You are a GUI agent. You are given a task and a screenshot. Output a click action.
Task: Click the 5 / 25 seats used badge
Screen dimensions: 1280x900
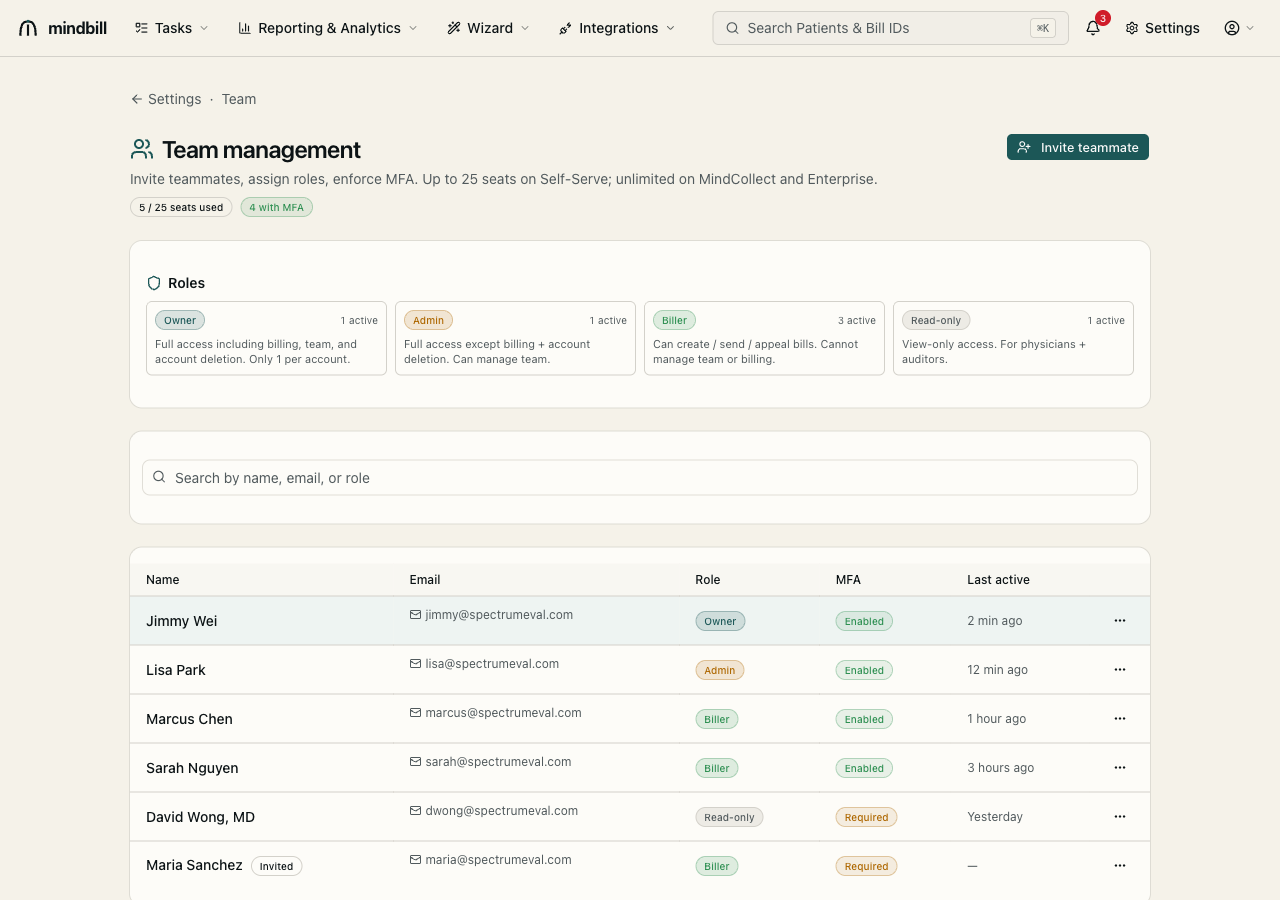[181, 207]
